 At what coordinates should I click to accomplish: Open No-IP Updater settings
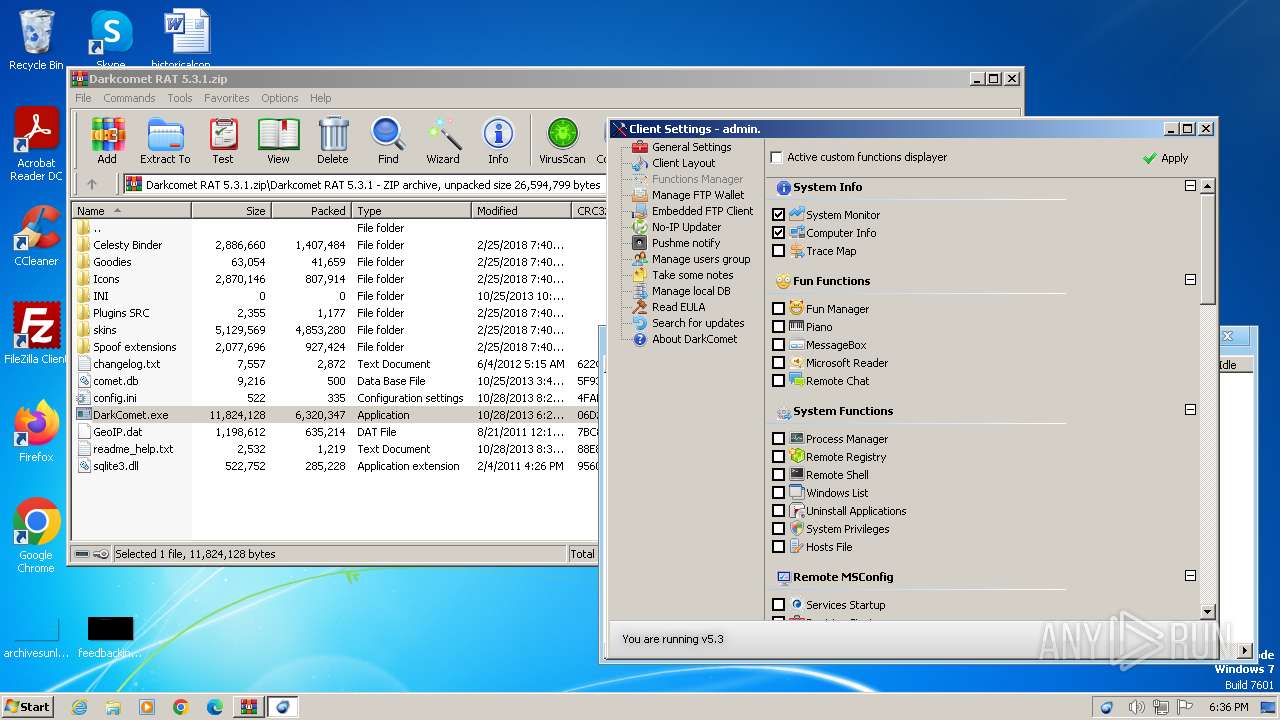(x=686, y=227)
